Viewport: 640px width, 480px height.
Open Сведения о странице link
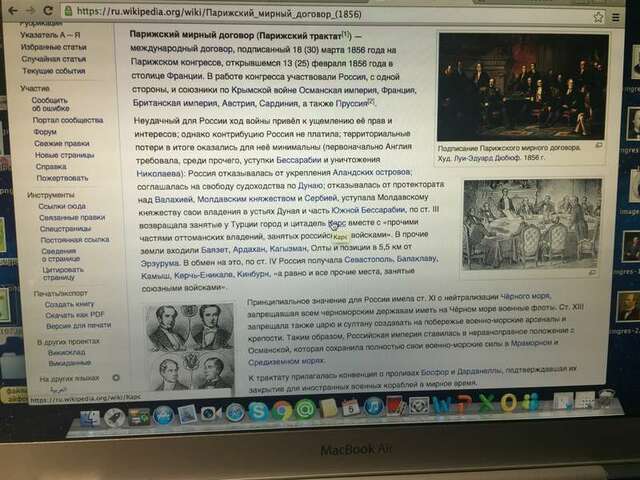[61, 255]
